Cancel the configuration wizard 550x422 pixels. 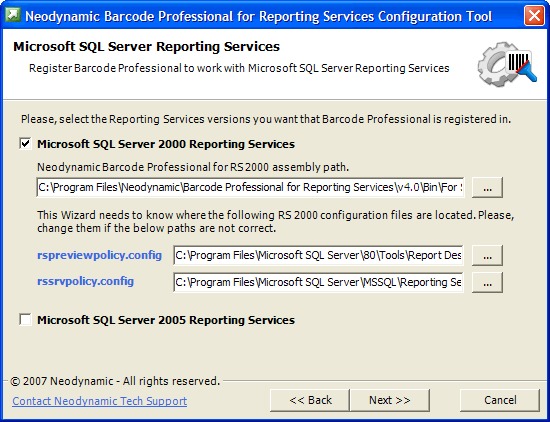[x=500, y=400]
